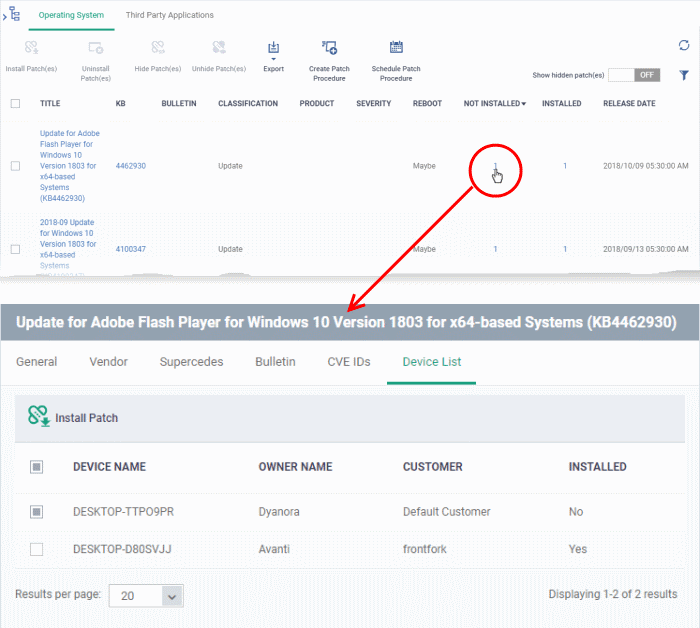
Task: Expand the Export dropdown arrow
Action: pos(273,59)
